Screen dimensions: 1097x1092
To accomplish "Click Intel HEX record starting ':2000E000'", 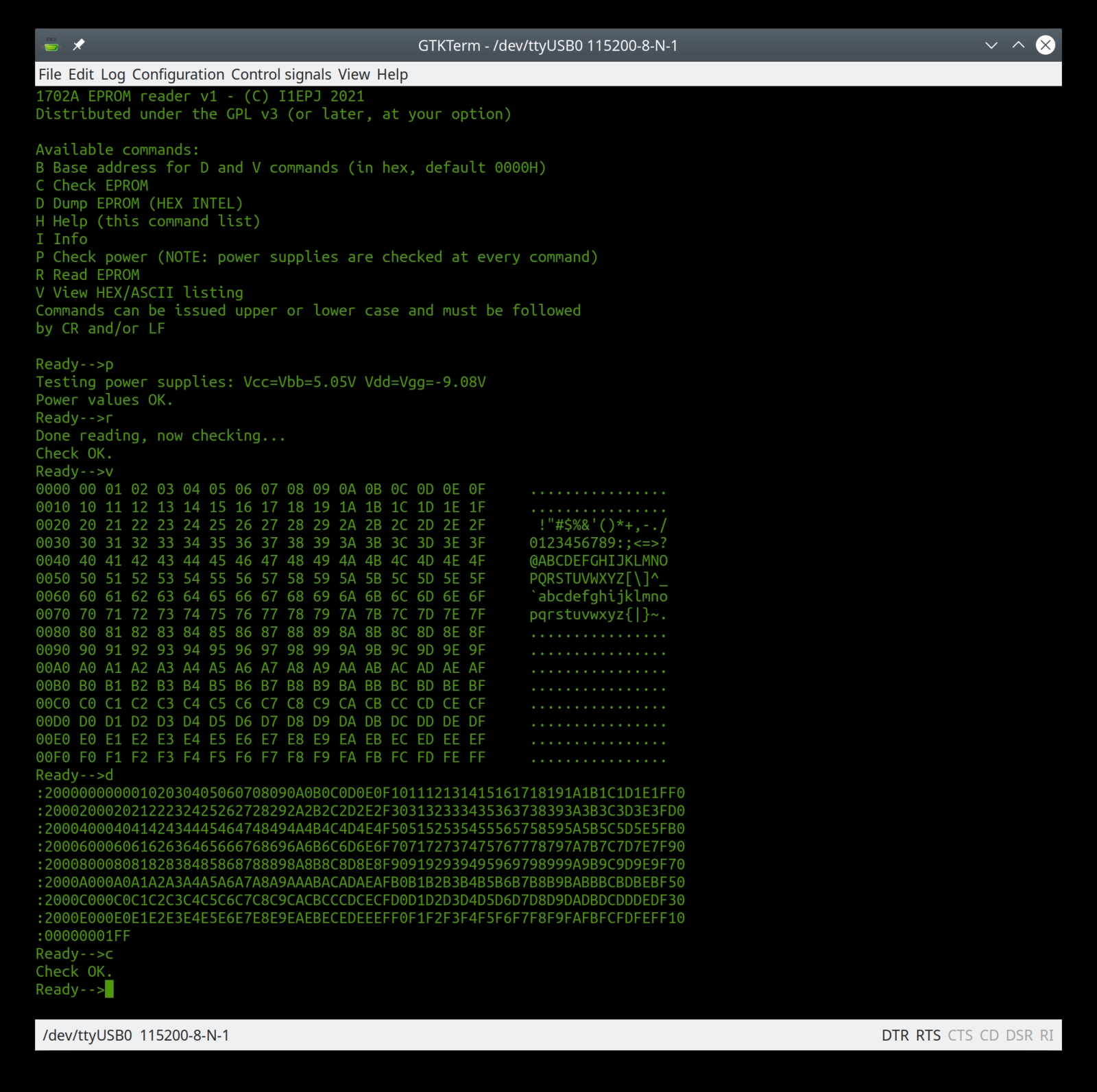I will pos(361,917).
